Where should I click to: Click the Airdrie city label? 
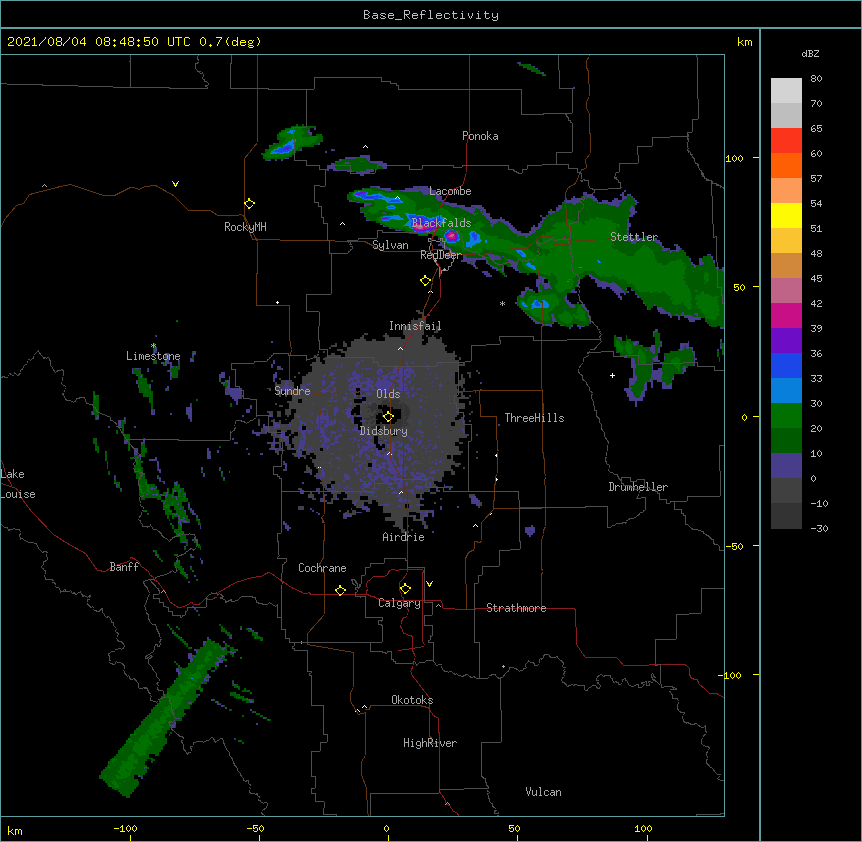click(x=404, y=537)
